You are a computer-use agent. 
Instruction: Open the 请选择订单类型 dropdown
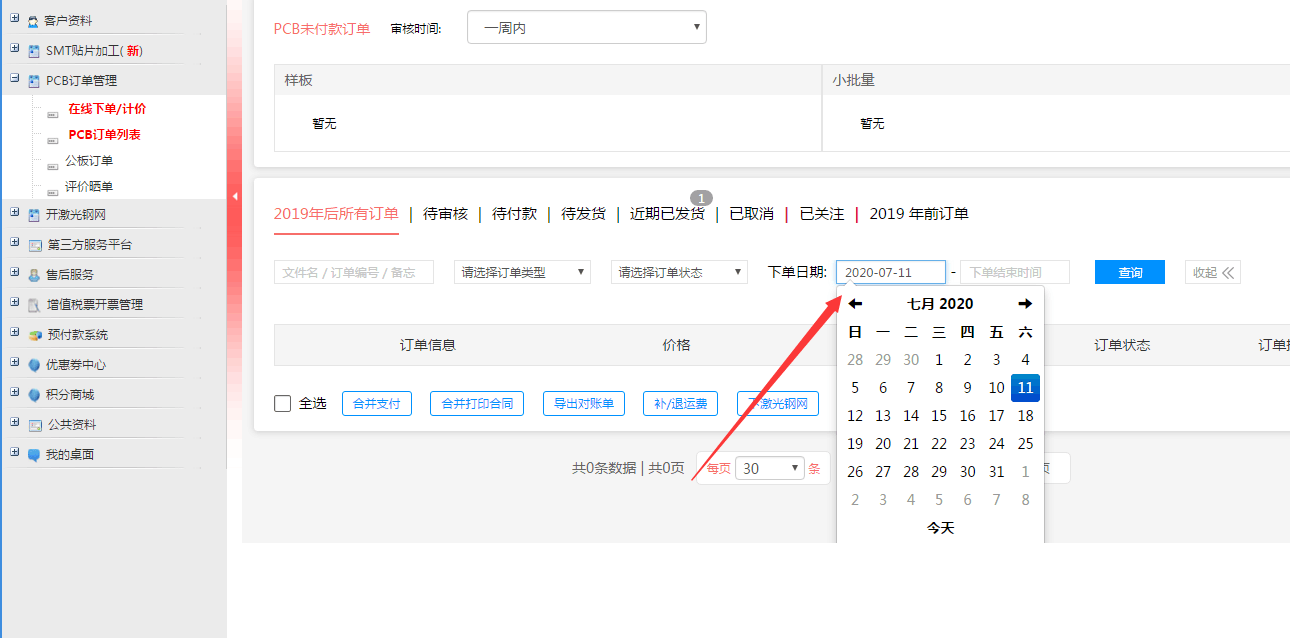[522, 272]
